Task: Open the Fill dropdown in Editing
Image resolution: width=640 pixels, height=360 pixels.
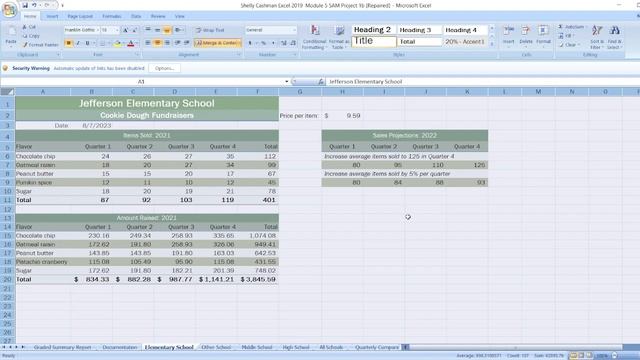Action: (567, 36)
